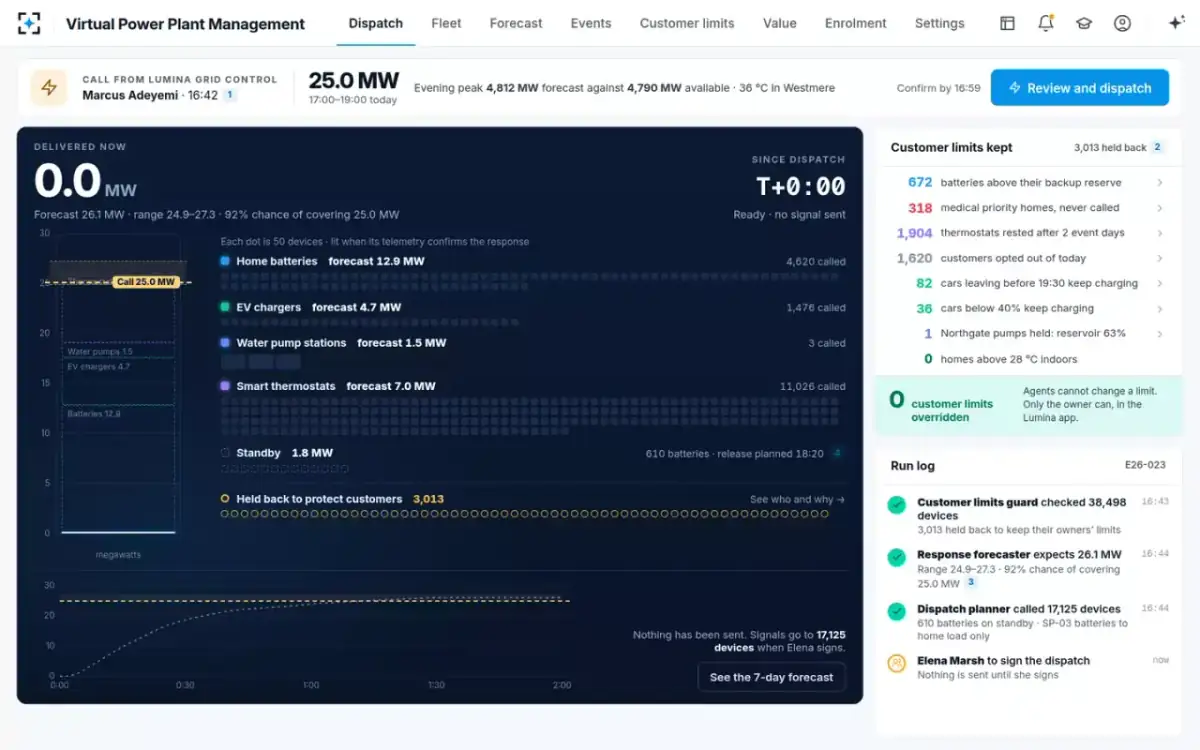Click the T+0:00 dispatch timer
The height and width of the screenshot is (750, 1200).
pyautogui.click(x=800, y=187)
